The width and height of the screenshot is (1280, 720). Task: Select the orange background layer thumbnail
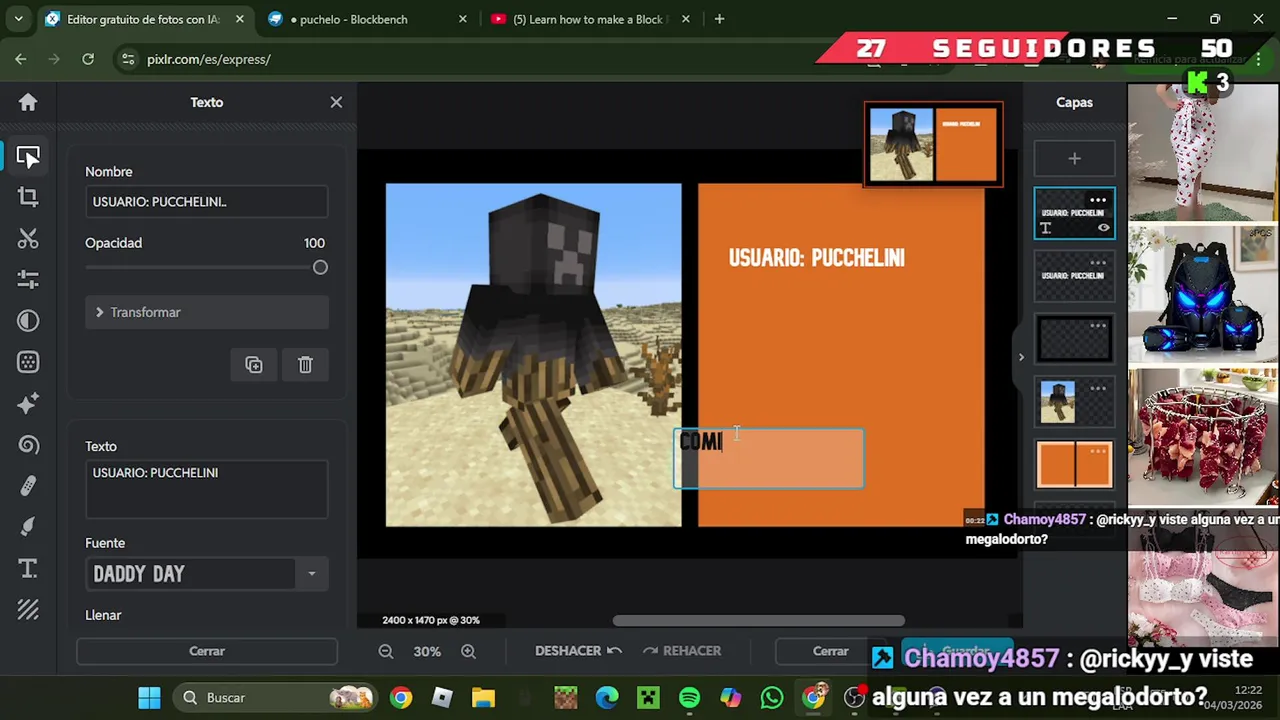(1074, 466)
